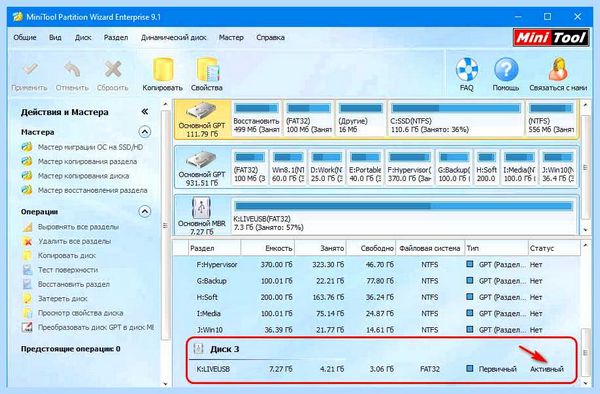
Task: Sort by Файловая система column header
Action: [x=430, y=248]
